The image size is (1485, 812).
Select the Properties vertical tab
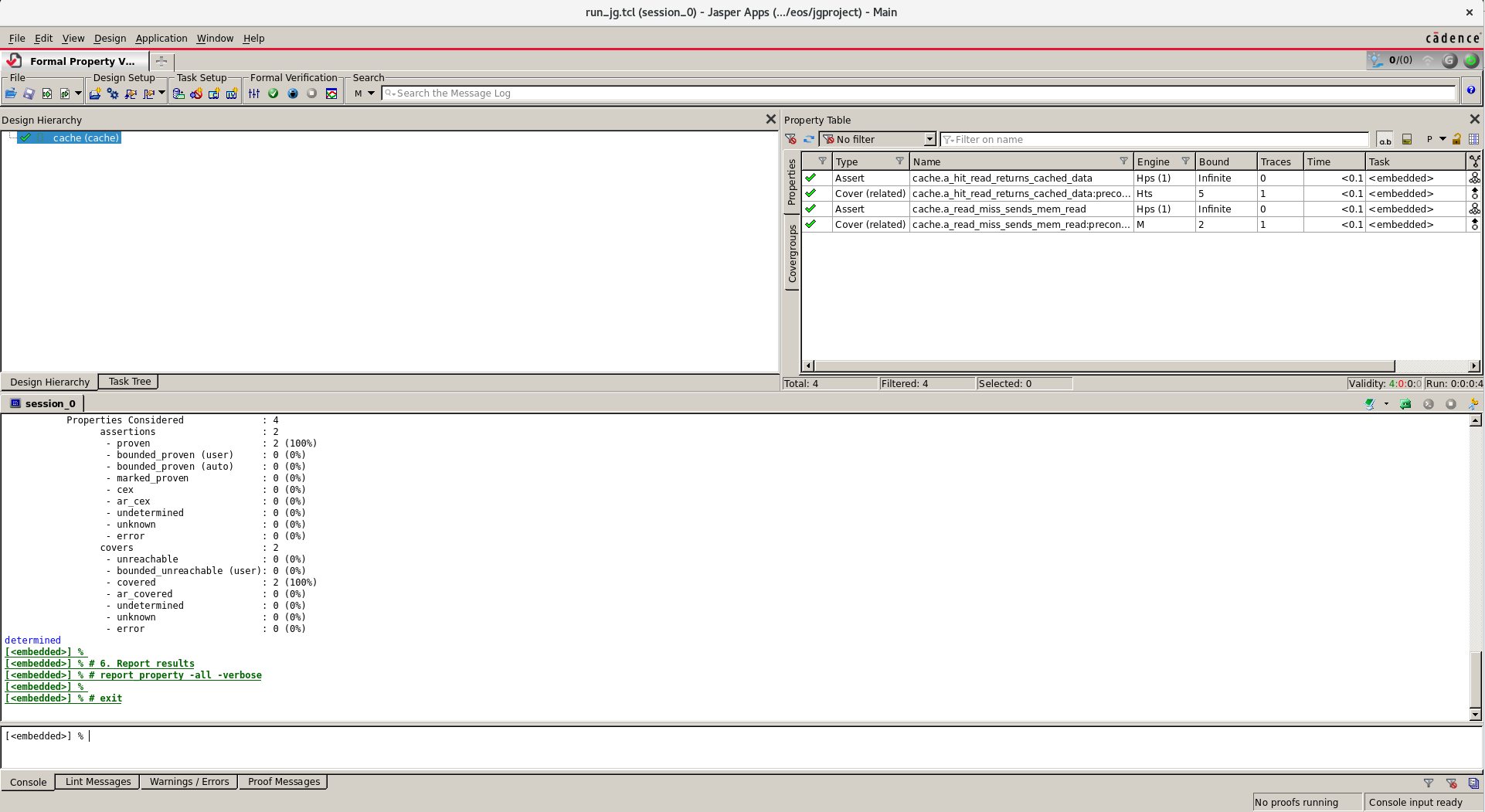pos(792,182)
